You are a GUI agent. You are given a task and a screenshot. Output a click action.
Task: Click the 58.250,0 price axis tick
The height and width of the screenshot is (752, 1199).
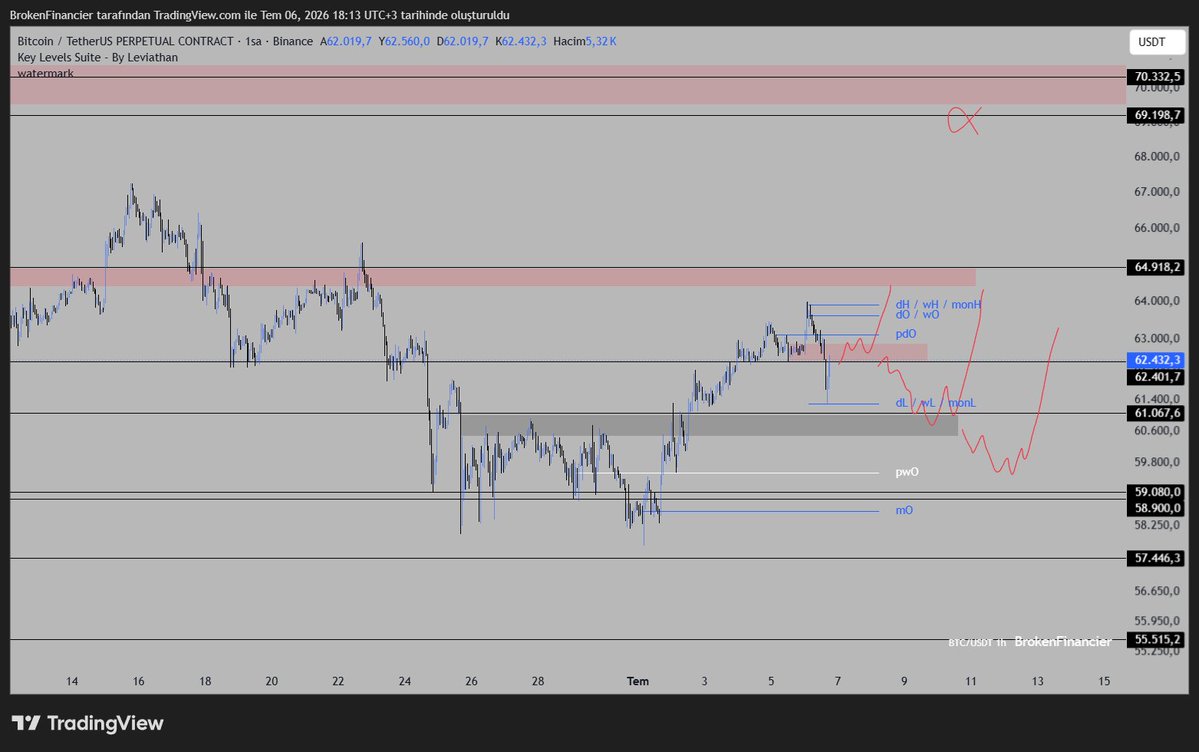tap(1157, 525)
